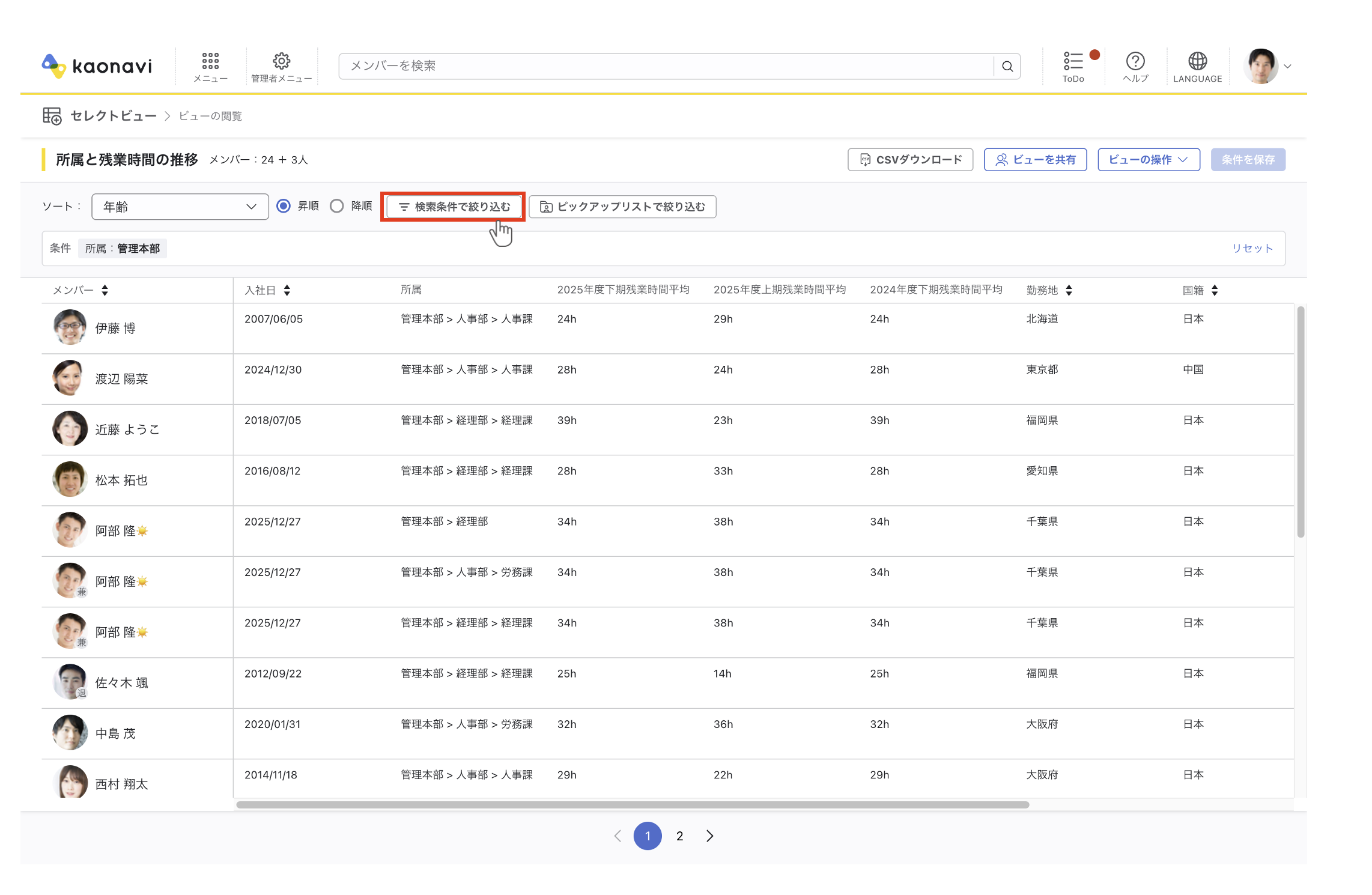Click the kaonavi logo
Screen dimensions: 1372x895
(x=97, y=65)
